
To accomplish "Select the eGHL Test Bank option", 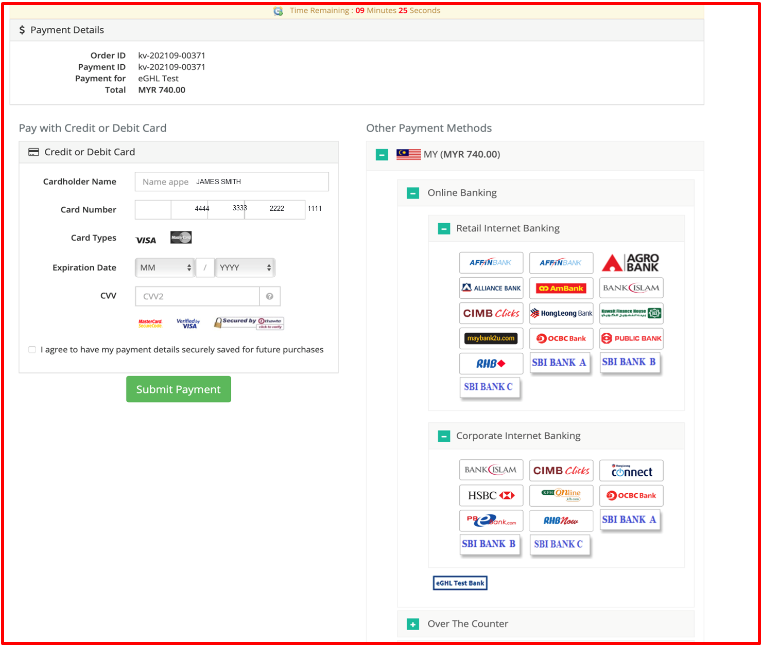I will (460, 583).
